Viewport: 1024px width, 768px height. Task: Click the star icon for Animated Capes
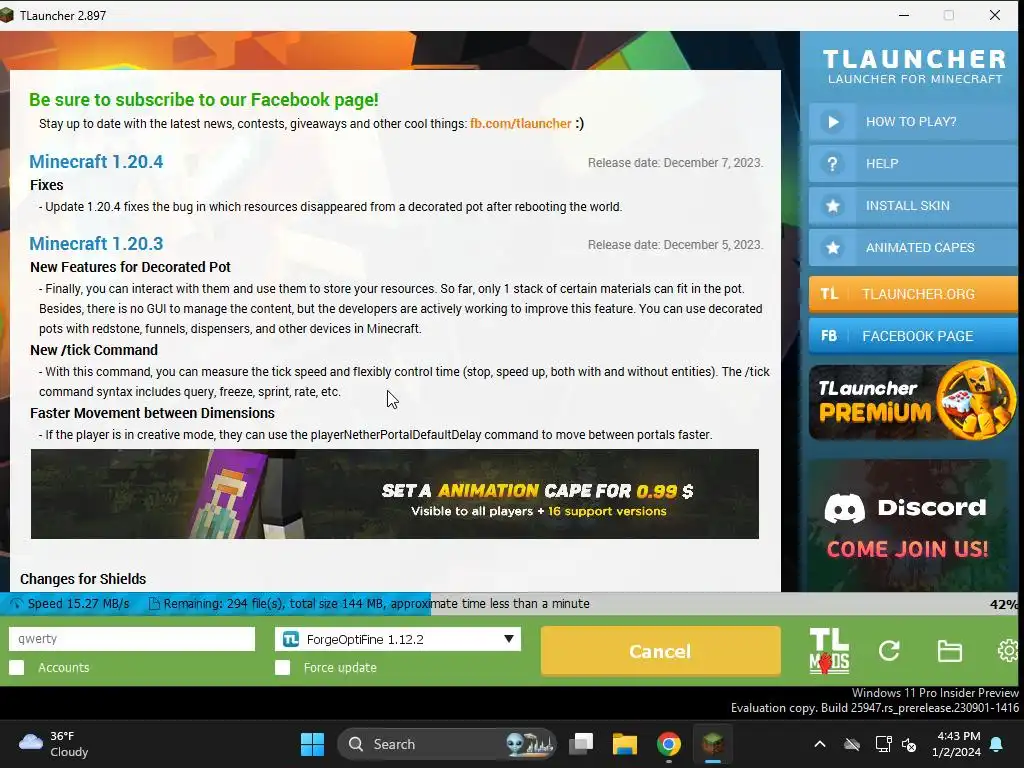click(x=833, y=248)
